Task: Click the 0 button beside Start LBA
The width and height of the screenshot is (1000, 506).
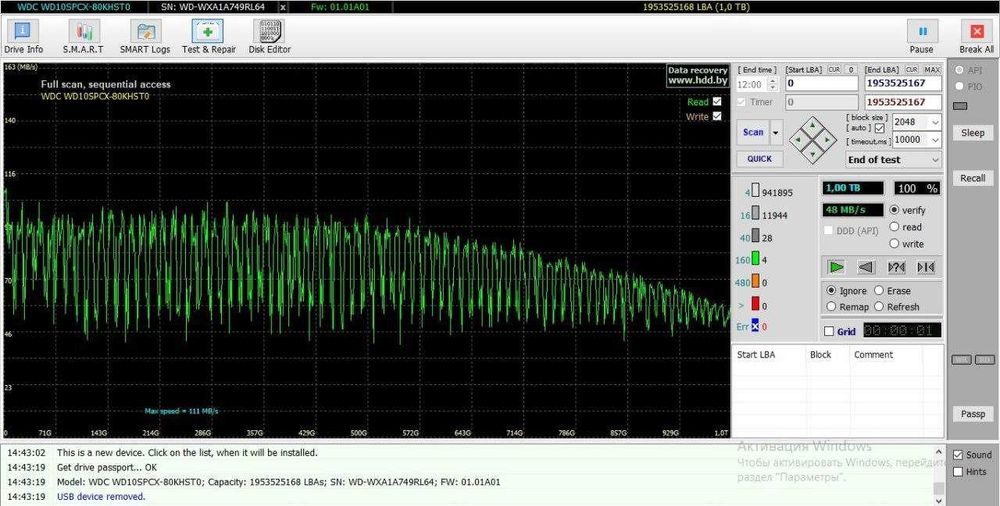Action: click(x=851, y=69)
